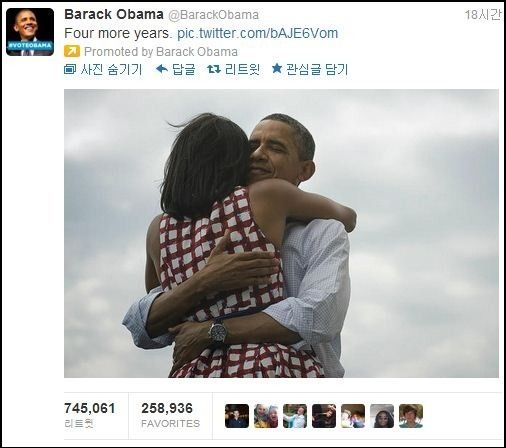Click the 답글 reply button
This screenshot has height=448, width=506.
click(x=184, y=69)
